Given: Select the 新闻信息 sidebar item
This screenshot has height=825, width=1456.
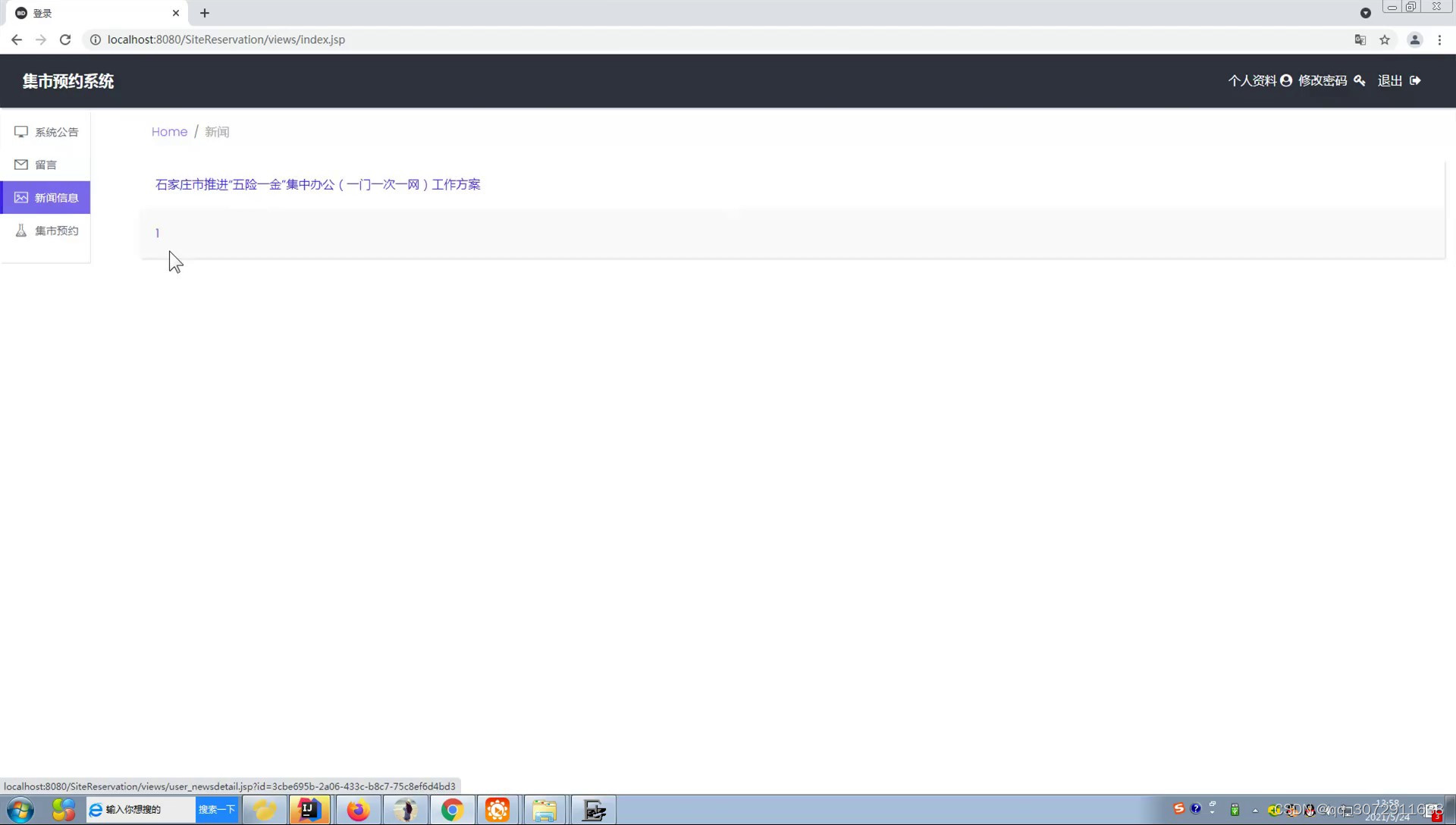Looking at the screenshot, I should pos(45,197).
